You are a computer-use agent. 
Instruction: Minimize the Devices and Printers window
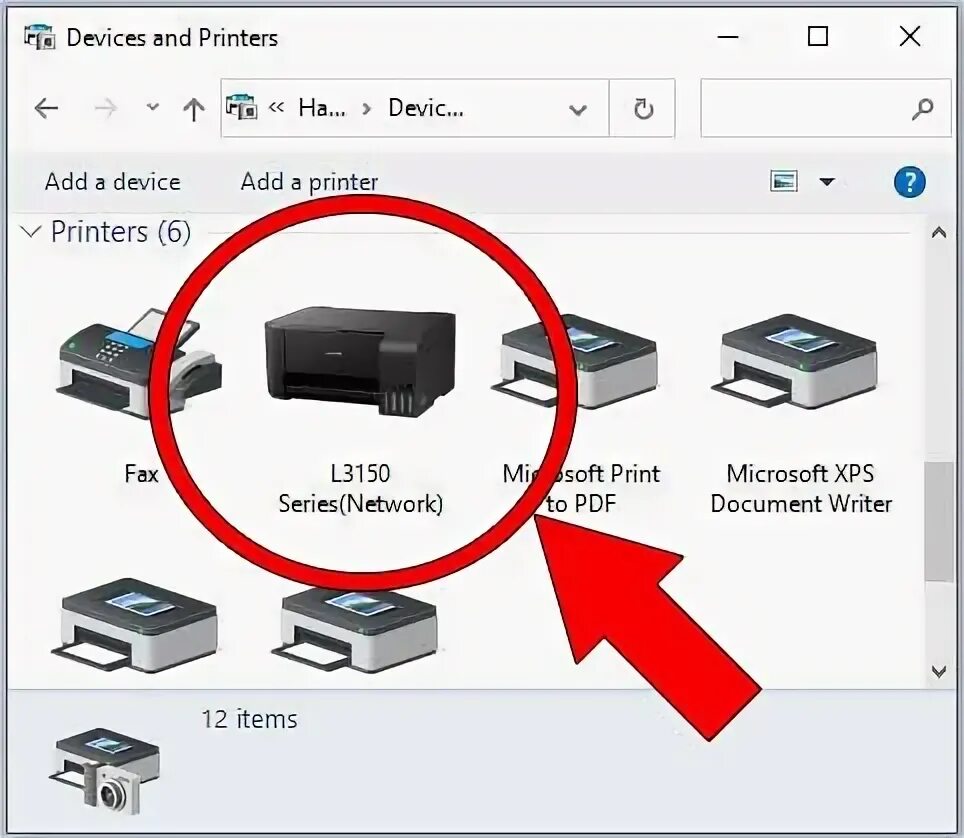pyautogui.click(x=727, y=38)
